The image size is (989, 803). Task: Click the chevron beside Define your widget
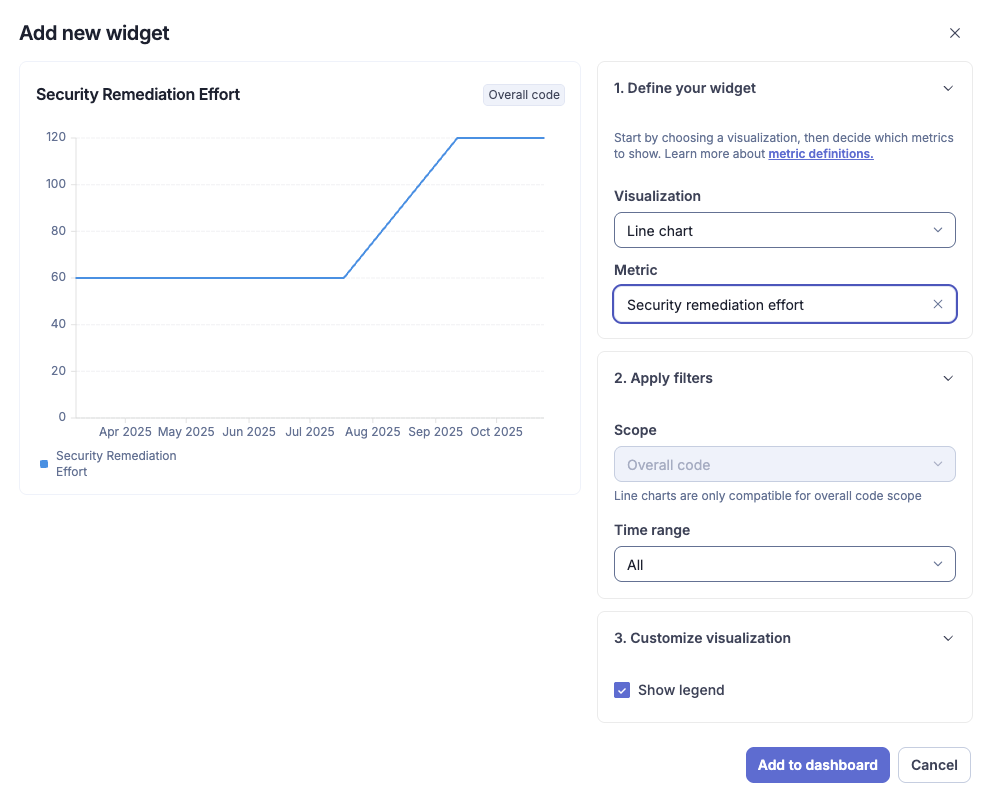pos(948,88)
